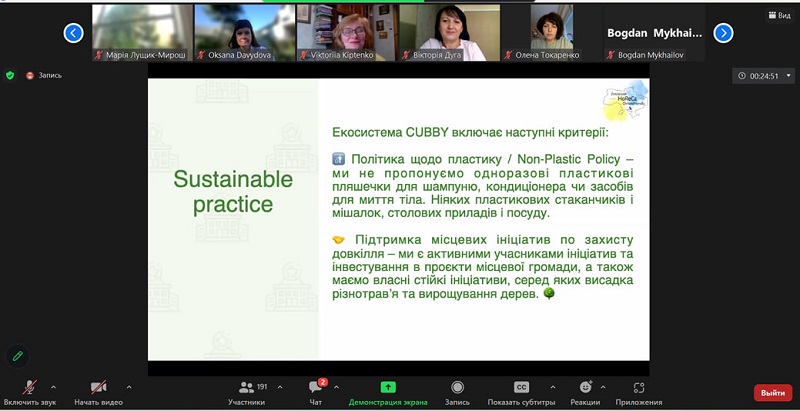Expand the participants options arrow
Viewport: 800px width, 411px height.
(280, 387)
